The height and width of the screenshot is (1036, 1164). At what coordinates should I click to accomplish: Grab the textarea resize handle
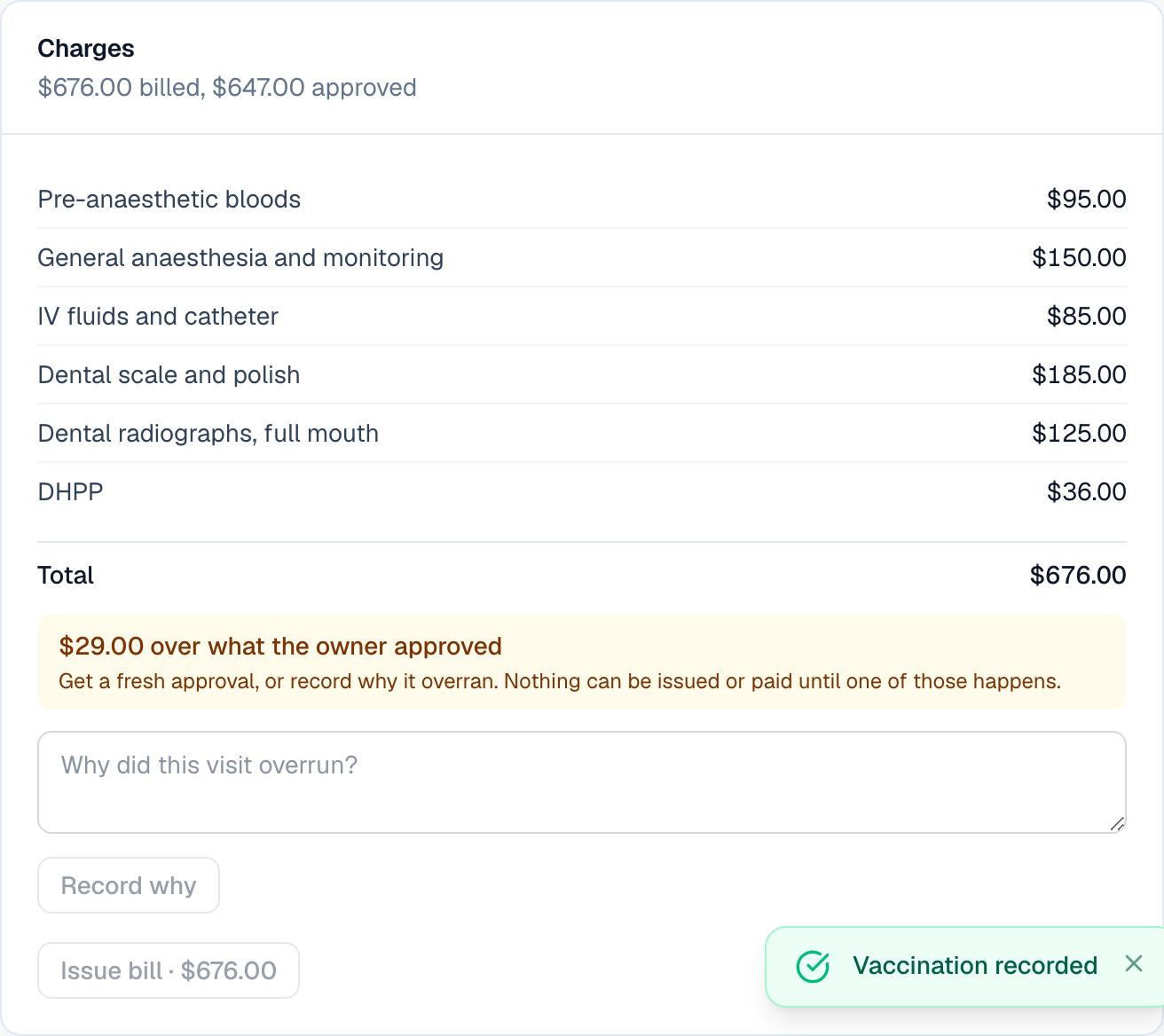tap(1117, 824)
